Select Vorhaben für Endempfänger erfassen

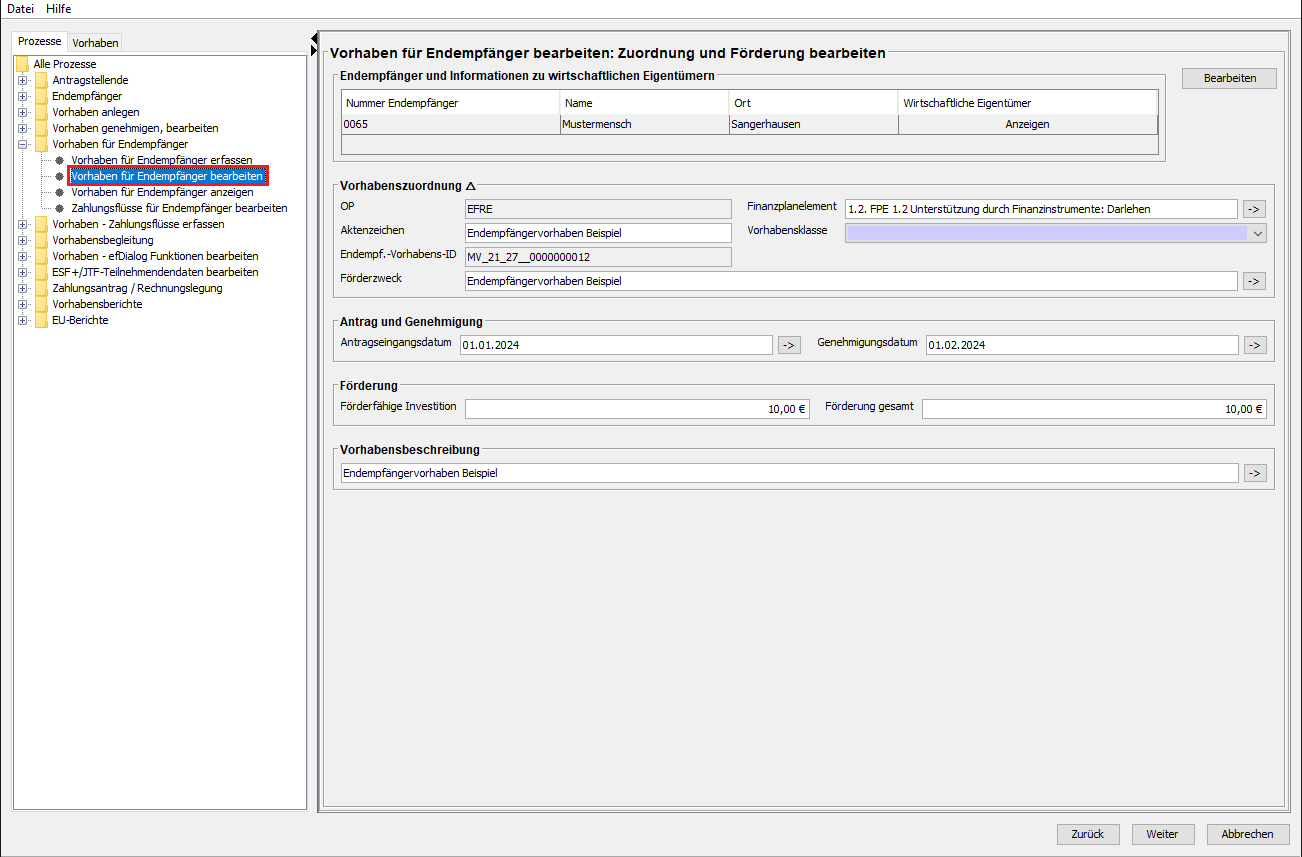161,160
